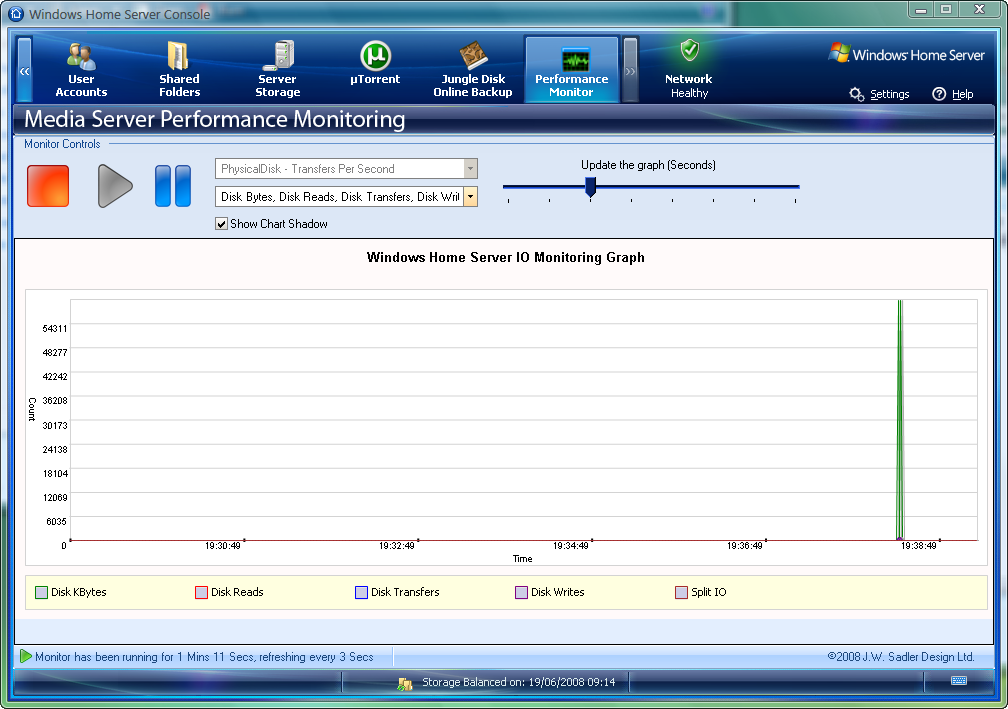Click the keyboard icon in the status bar
The height and width of the screenshot is (709, 1008).
tap(958, 681)
